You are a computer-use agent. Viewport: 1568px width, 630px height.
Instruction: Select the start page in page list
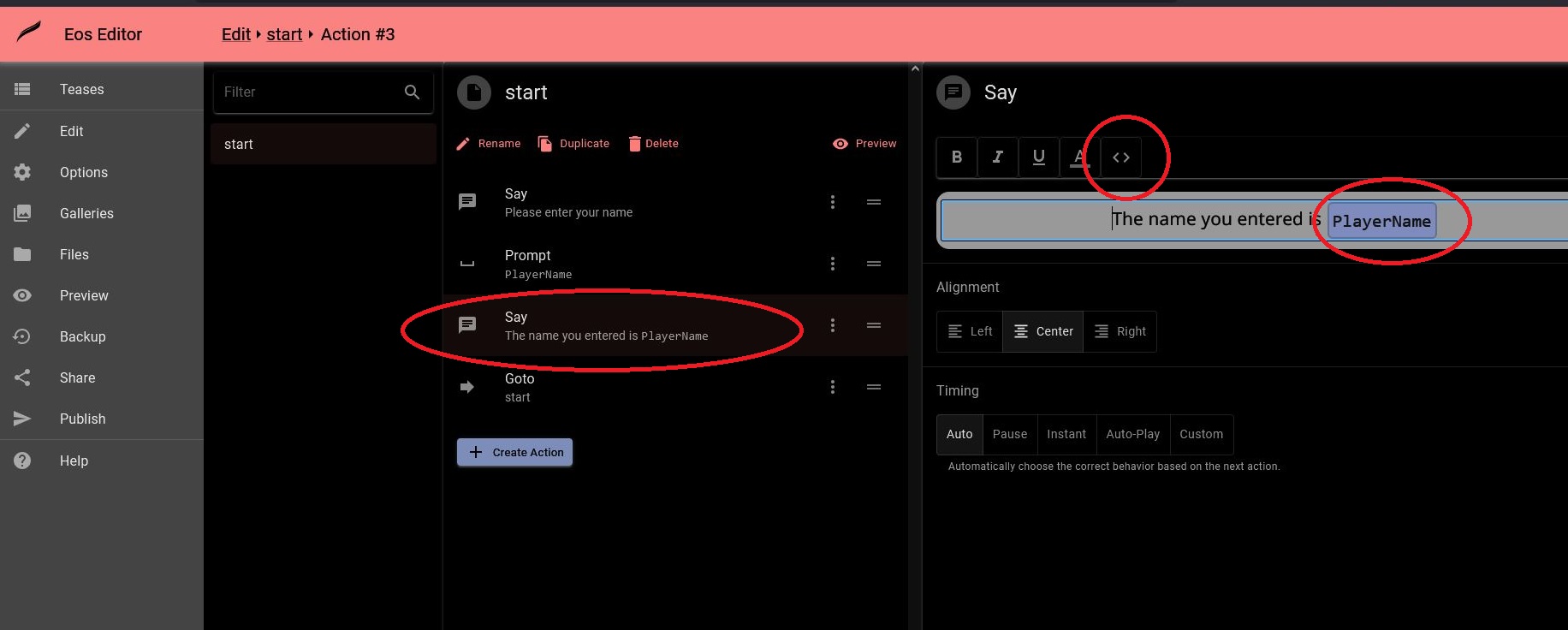[324, 144]
